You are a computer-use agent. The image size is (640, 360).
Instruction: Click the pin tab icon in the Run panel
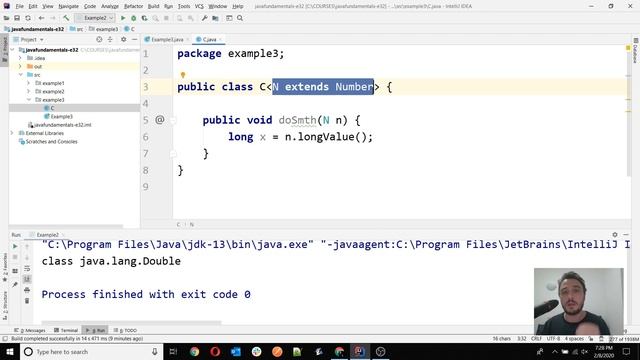click(x=15, y=284)
